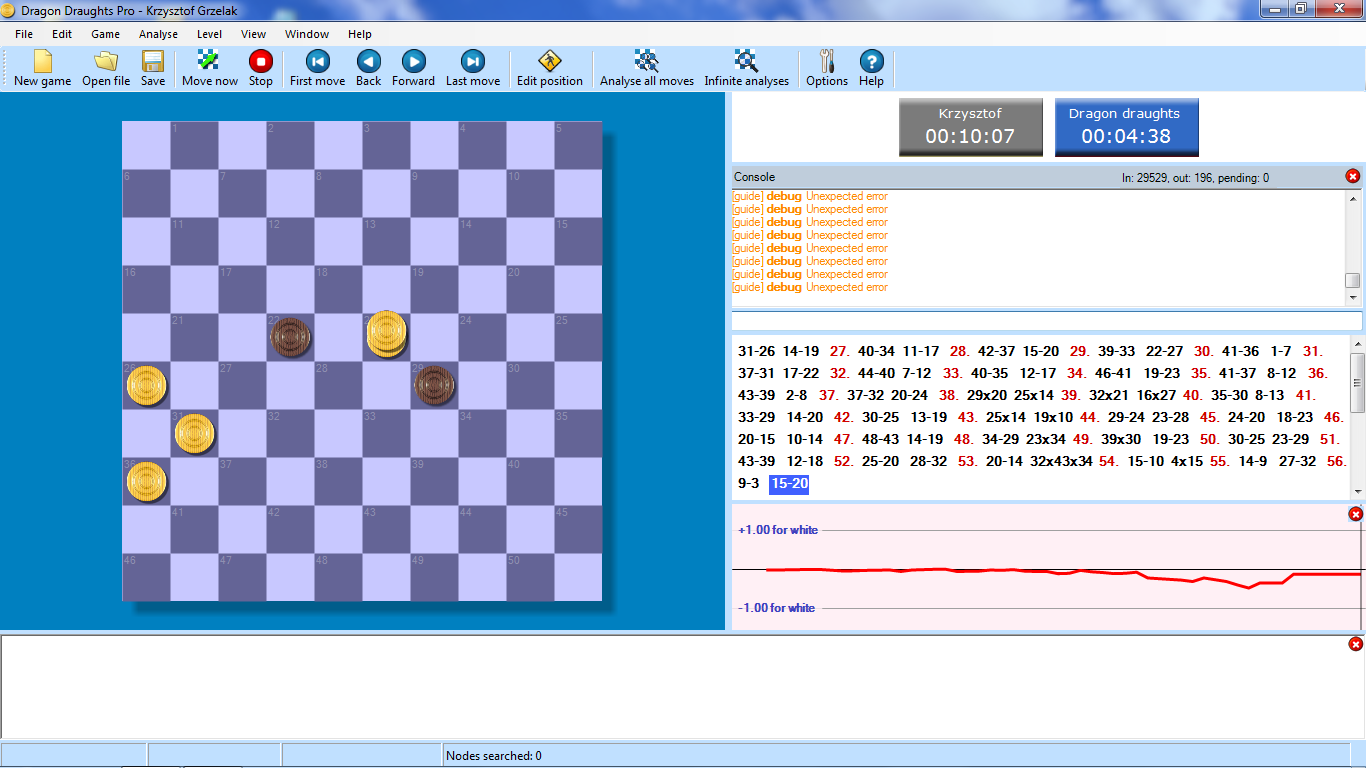1366x768 pixels.
Task: Click the white piece on square 31
Action: click(x=194, y=433)
